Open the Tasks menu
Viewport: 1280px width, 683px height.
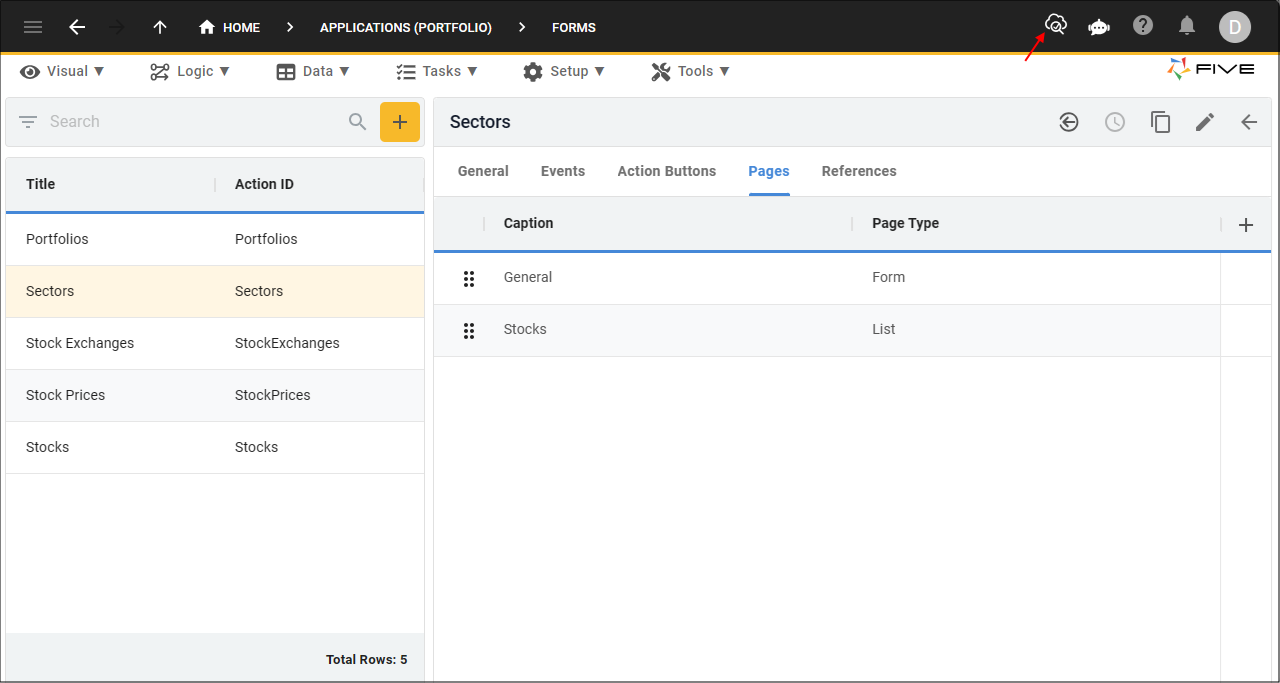click(437, 71)
